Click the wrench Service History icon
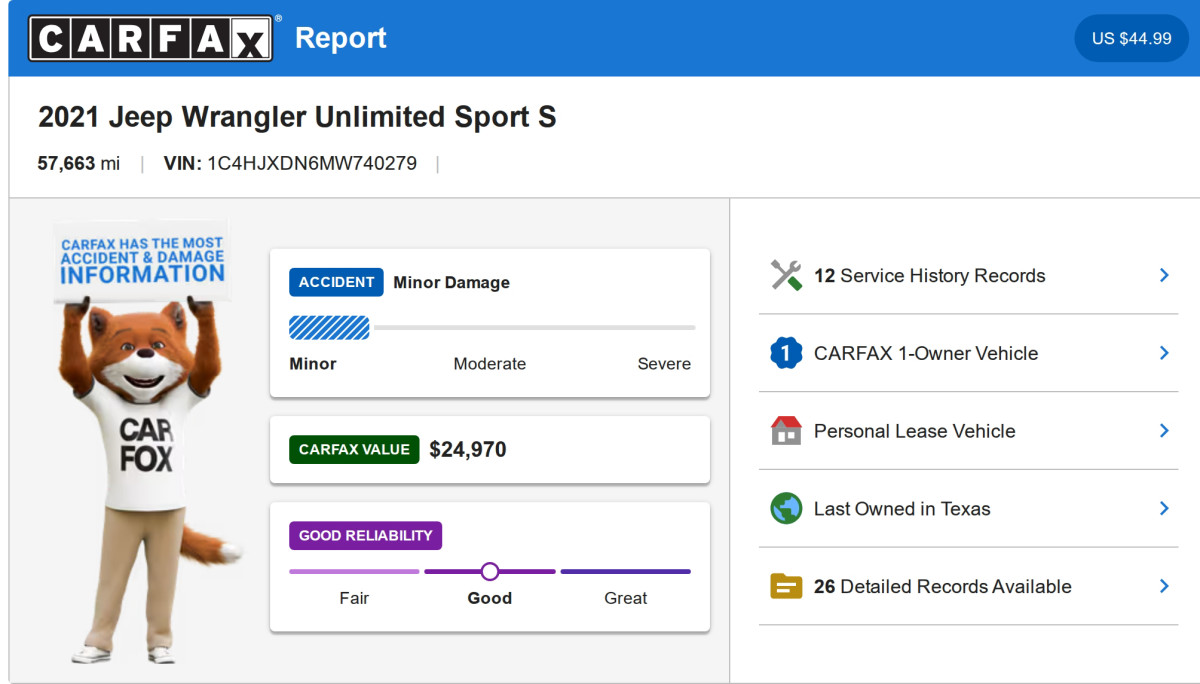This screenshot has width=1200, height=684. tap(786, 276)
